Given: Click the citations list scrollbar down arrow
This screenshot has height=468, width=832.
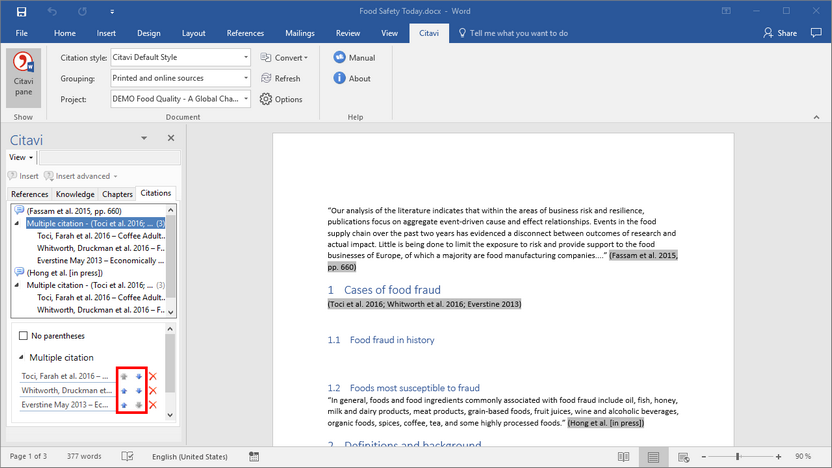Looking at the screenshot, I should [171, 312].
